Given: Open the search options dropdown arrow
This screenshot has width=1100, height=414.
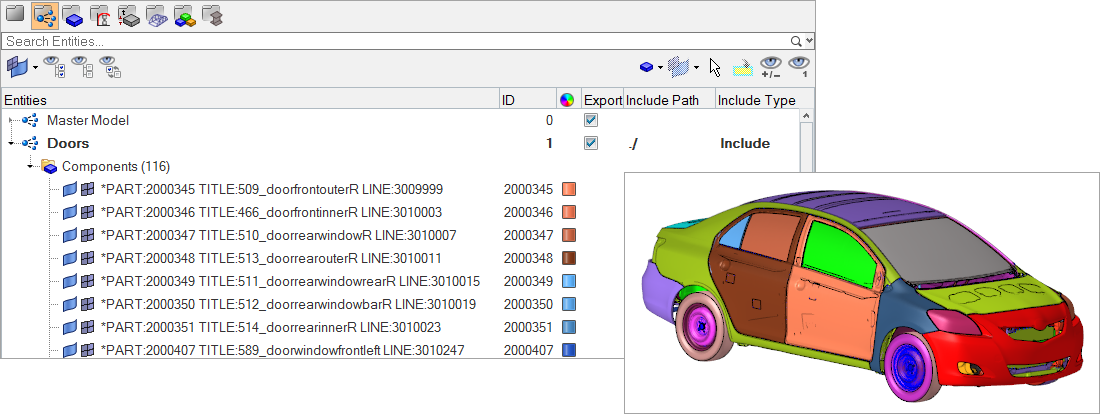Looking at the screenshot, I should tap(809, 41).
